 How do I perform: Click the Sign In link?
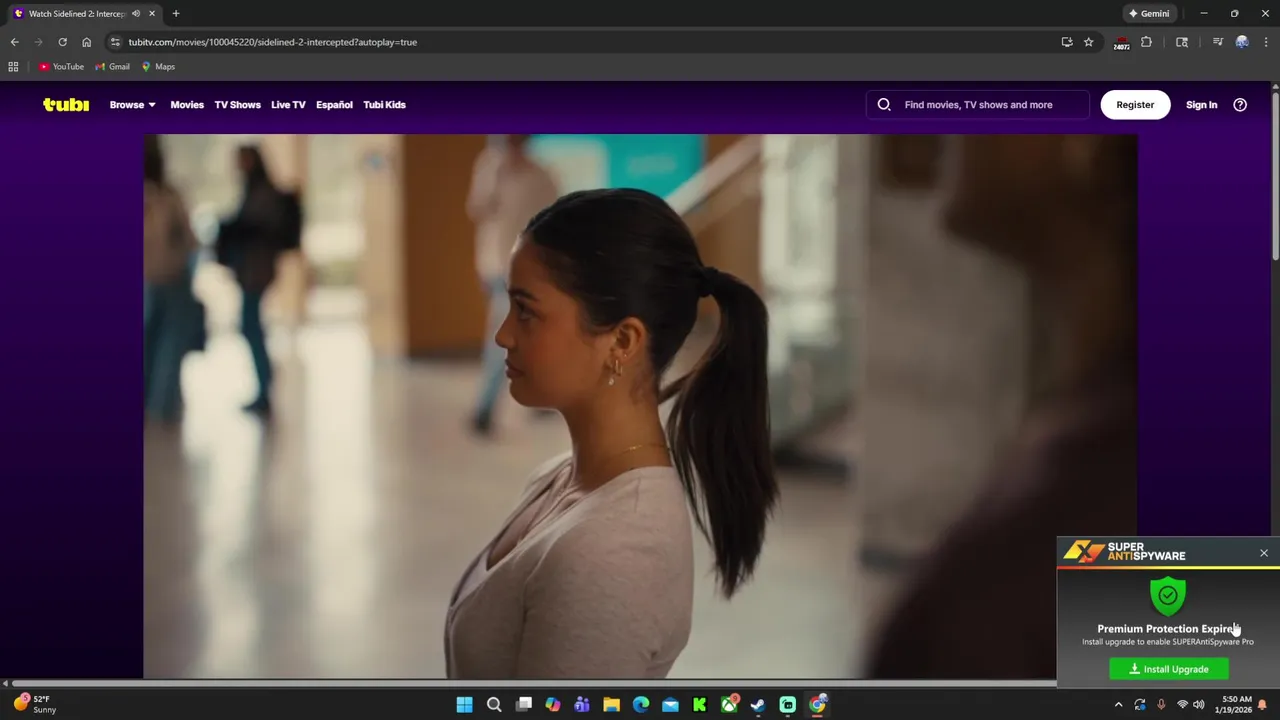pos(1202,104)
